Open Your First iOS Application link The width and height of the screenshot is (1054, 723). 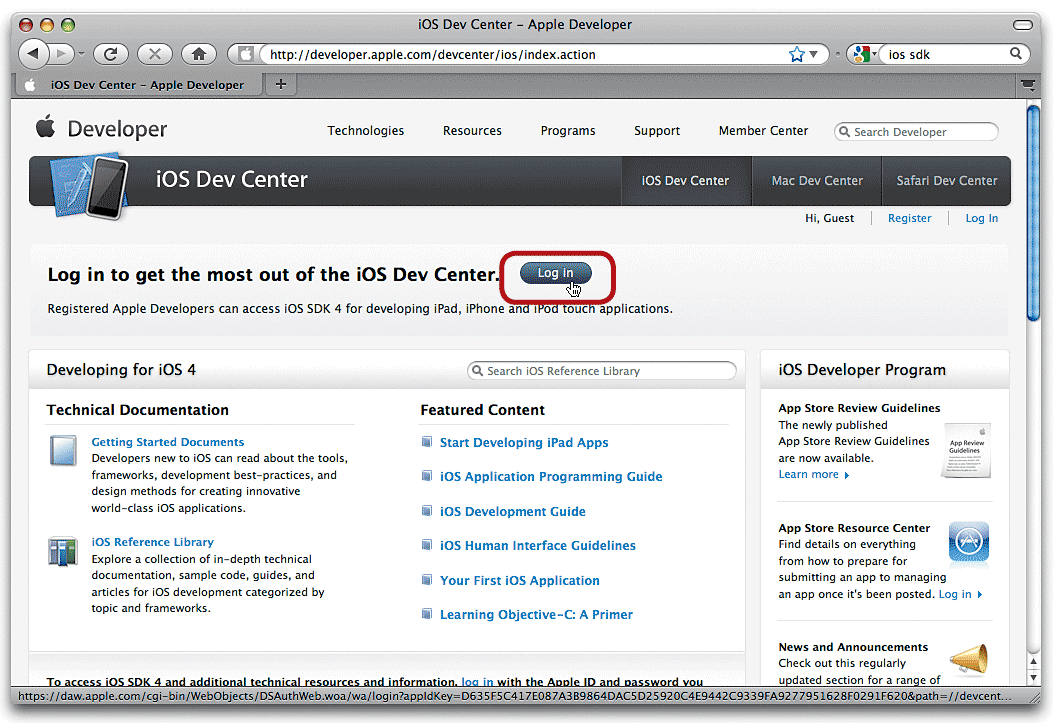[520, 581]
